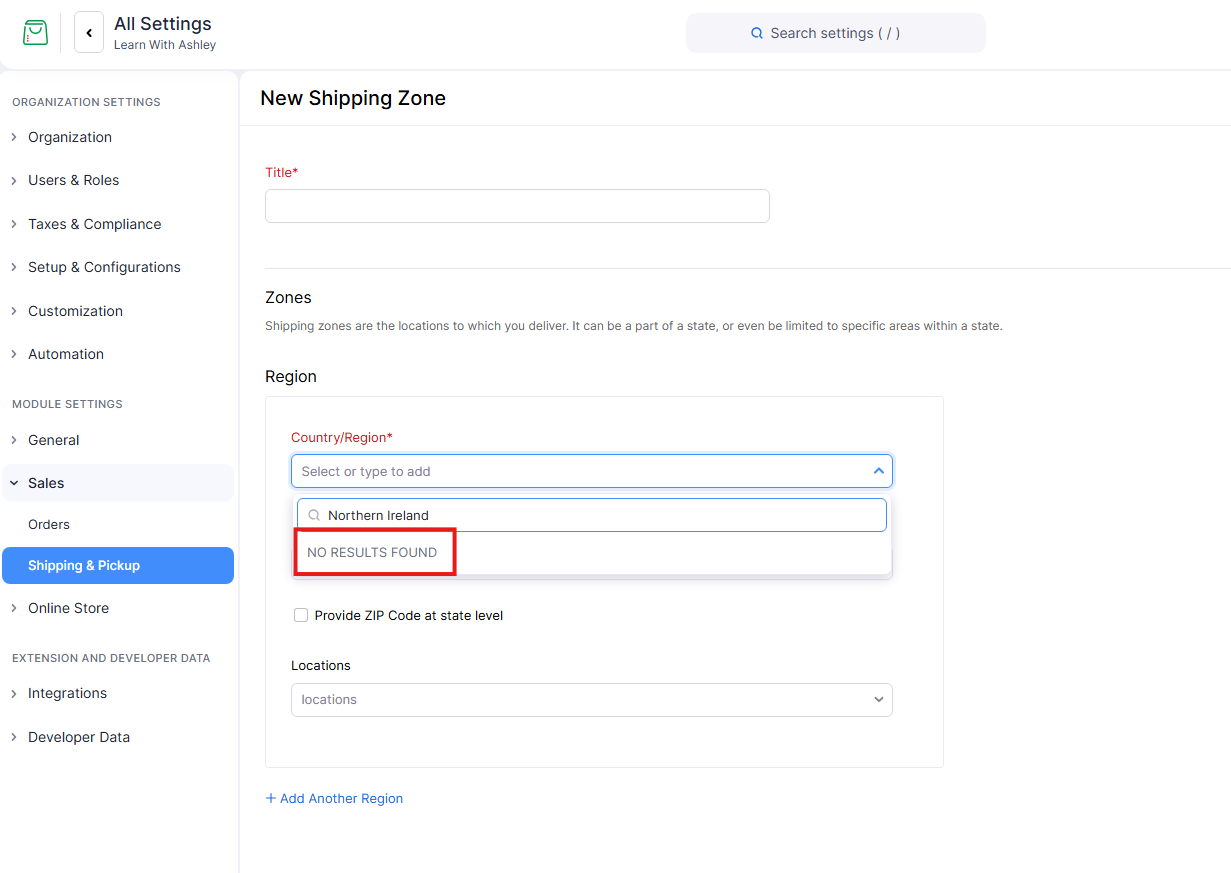The height and width of the screenshot is (873, 1231).
Task: Click the back arrow button
Action: pos(89,33)
